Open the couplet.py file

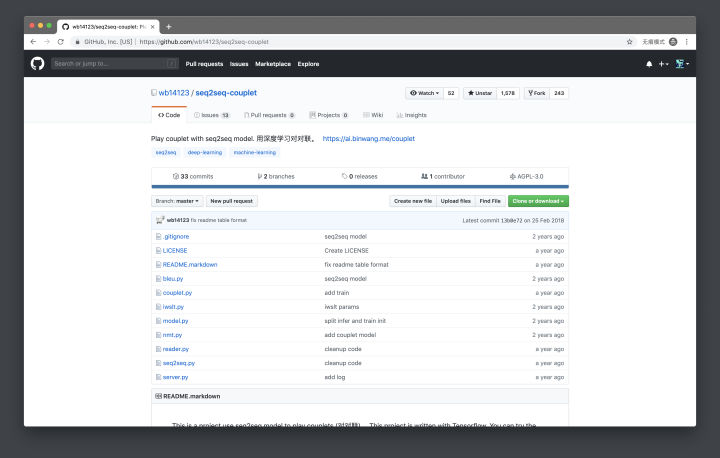[x=177, y=293]
